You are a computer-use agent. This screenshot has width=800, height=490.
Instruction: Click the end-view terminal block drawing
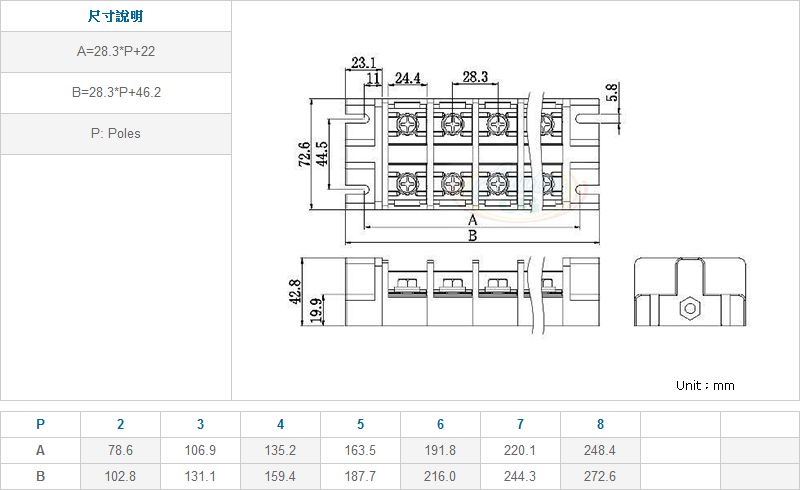tap(690, 292)
